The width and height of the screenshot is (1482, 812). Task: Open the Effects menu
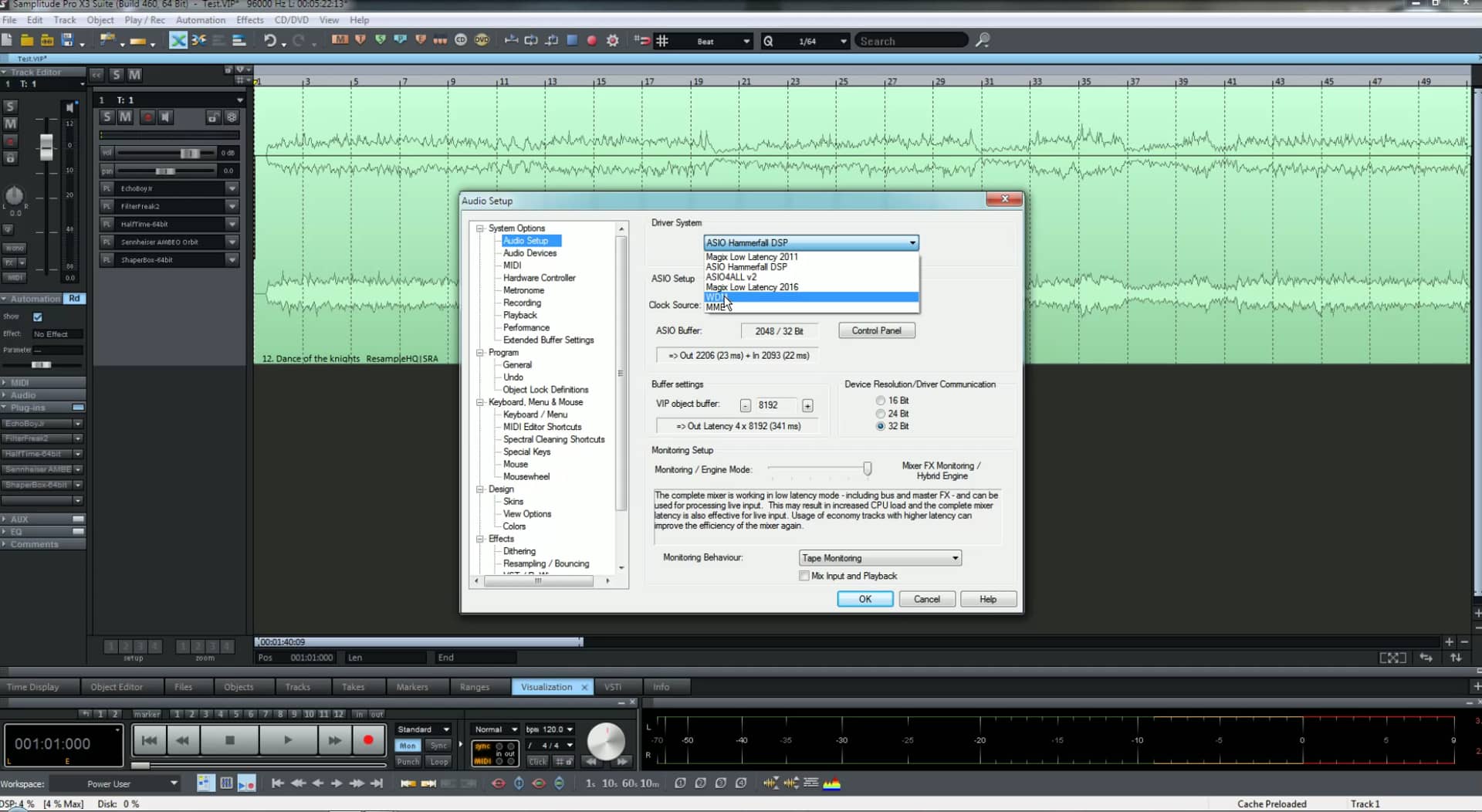249,20
